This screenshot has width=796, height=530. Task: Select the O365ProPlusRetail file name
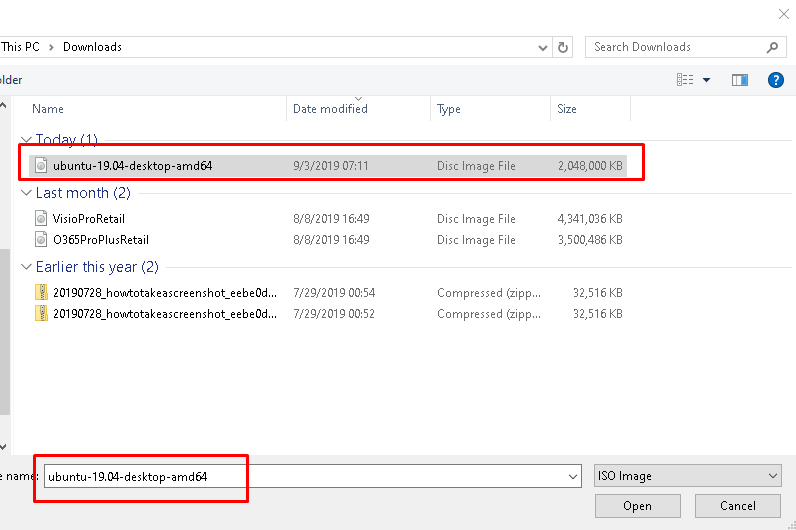click(x=101, y=240)
